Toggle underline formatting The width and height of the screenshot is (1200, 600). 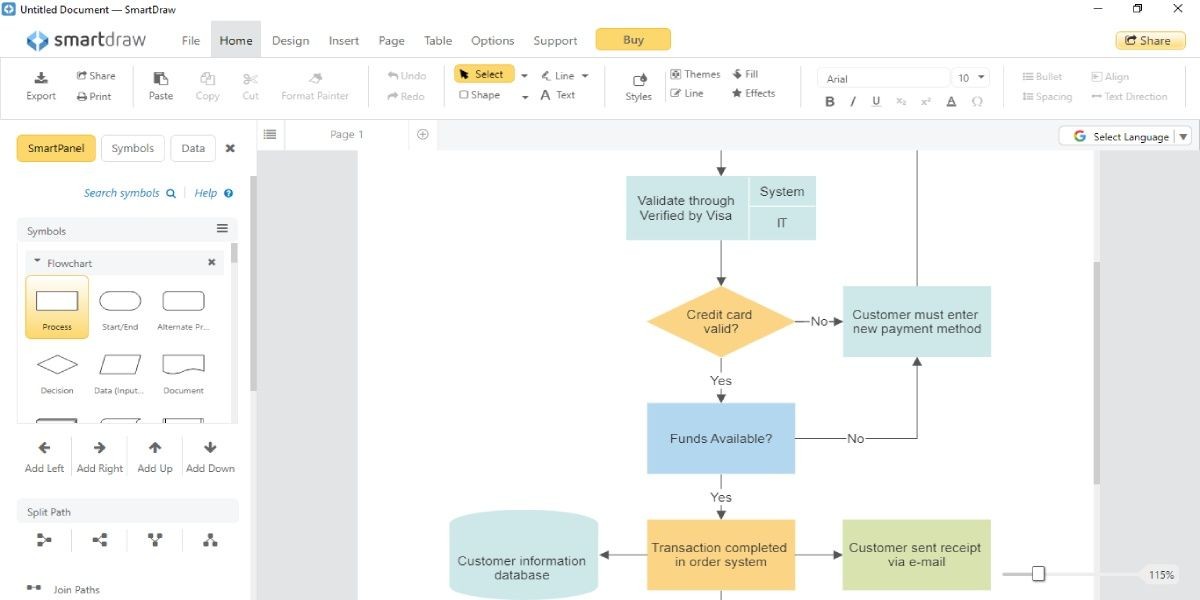876,101
